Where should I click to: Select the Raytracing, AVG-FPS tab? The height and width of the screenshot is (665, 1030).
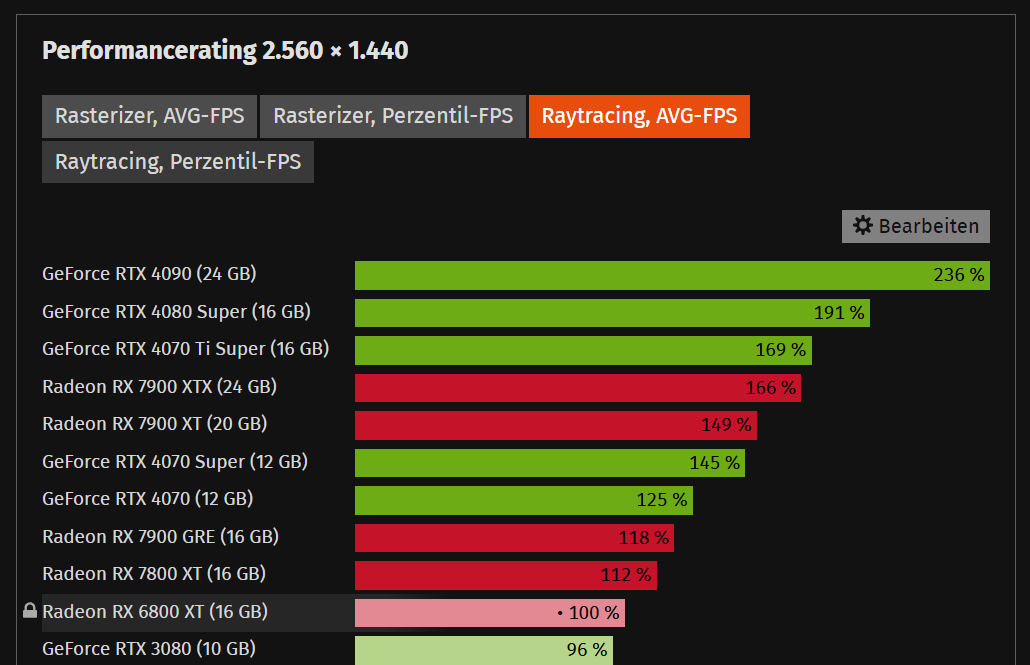coord(639,116)
